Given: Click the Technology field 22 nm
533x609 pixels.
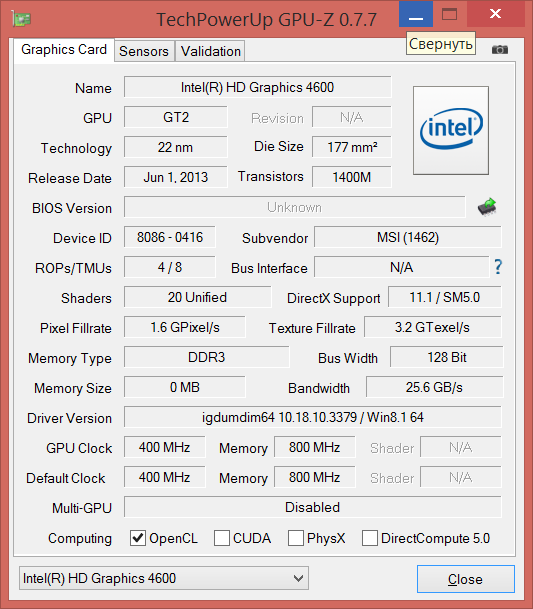Looking at the screenshot, I should click(176, 147).
